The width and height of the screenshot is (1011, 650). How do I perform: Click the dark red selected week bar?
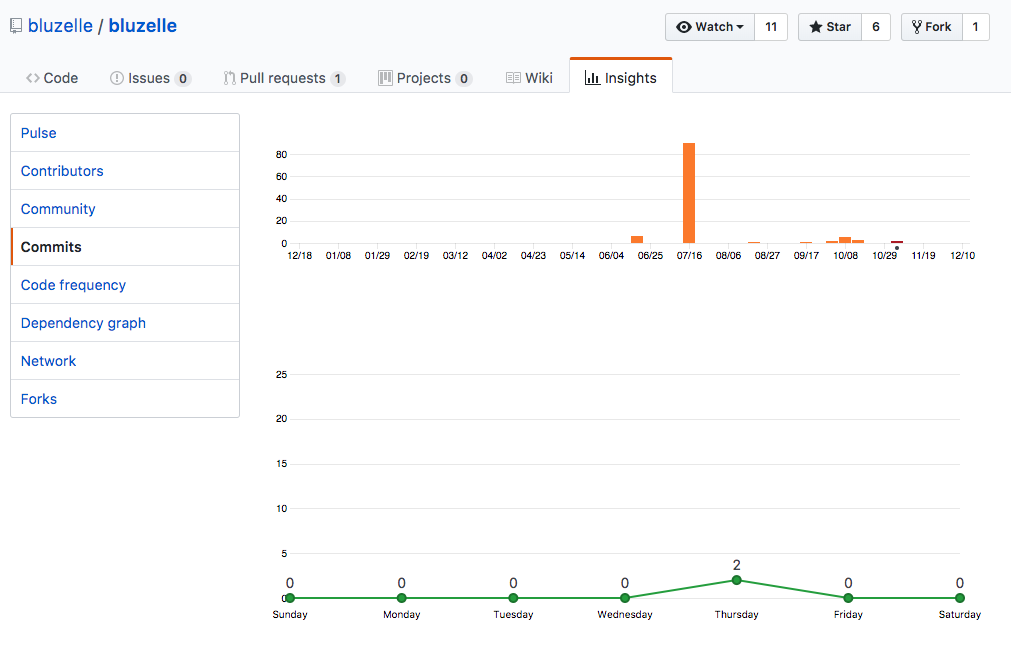[x=897, y=242]
